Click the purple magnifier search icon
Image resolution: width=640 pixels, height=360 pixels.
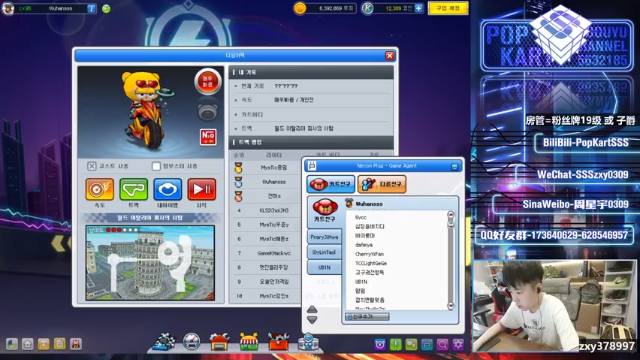click(442, 344)
